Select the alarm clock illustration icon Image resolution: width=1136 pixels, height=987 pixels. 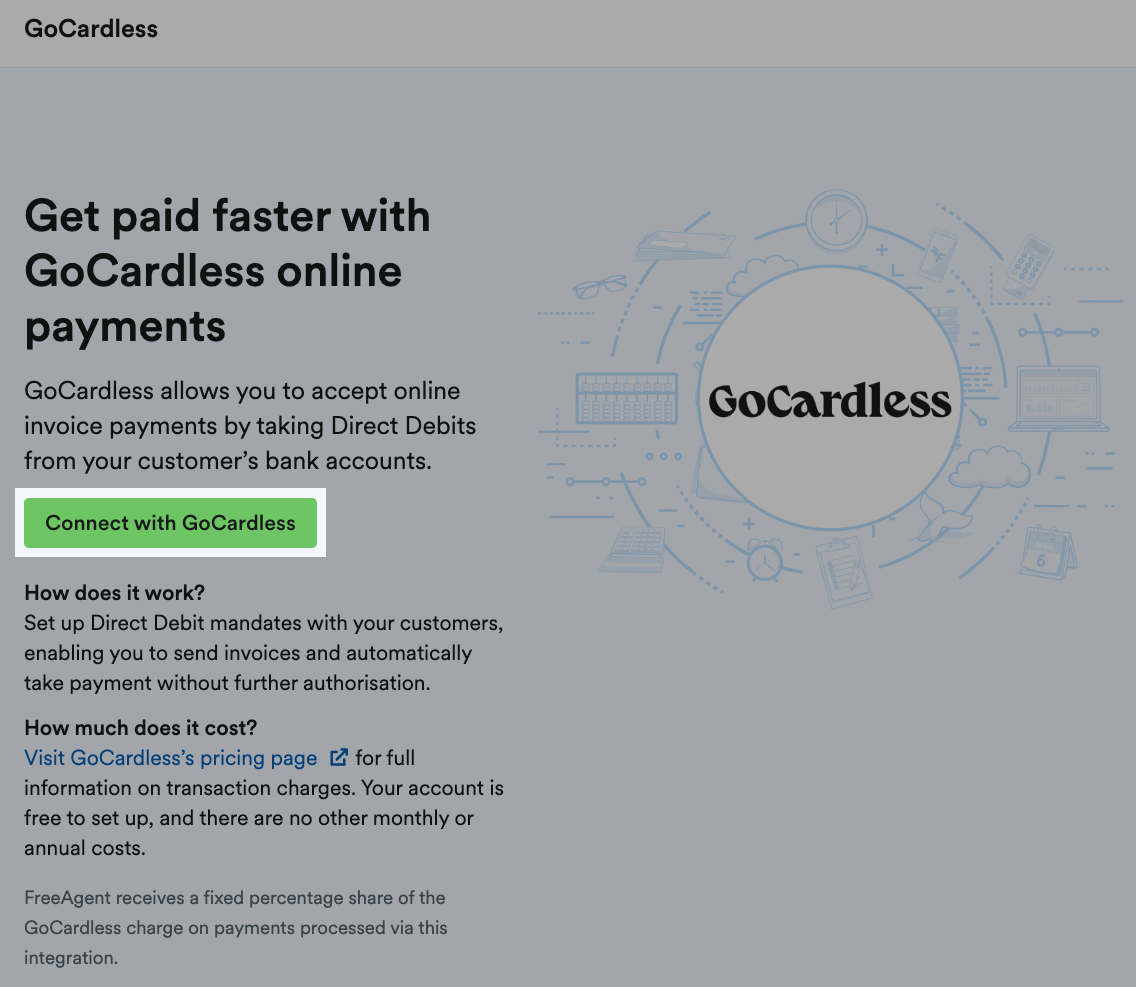pos(766,560)
